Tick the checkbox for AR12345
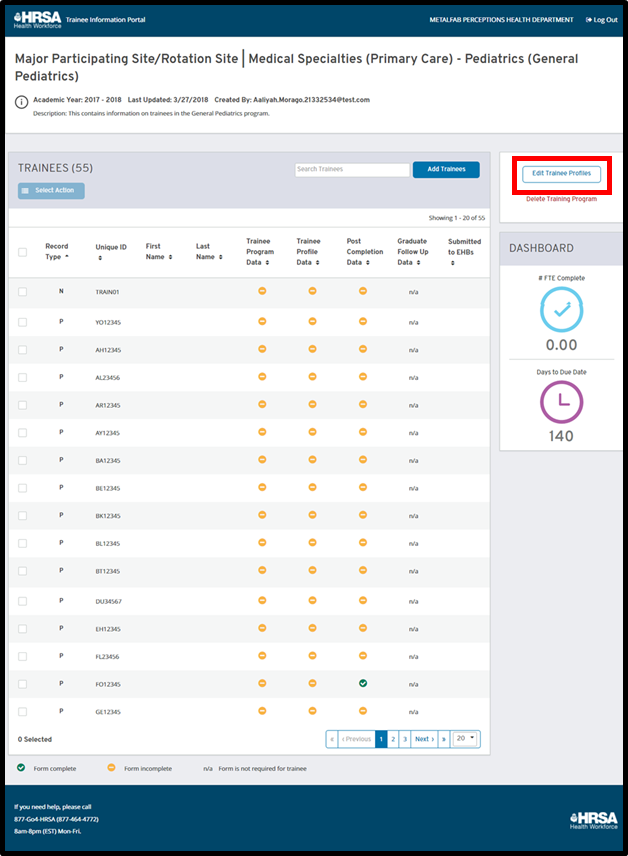 [22, 405]
